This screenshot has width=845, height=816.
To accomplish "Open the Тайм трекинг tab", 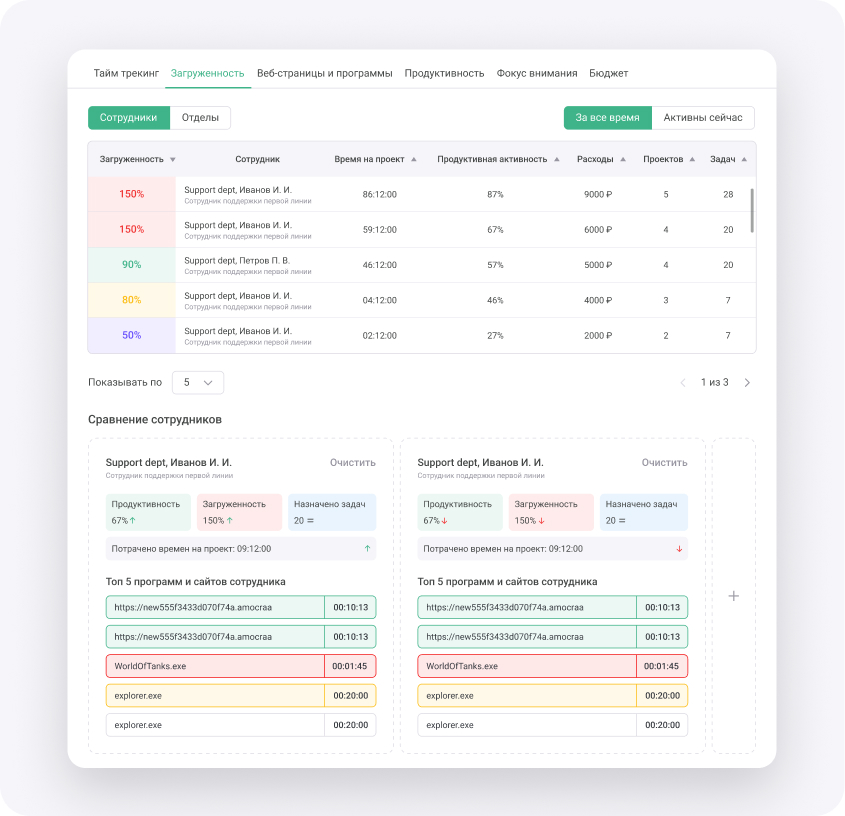I will [x=126, y=73].
